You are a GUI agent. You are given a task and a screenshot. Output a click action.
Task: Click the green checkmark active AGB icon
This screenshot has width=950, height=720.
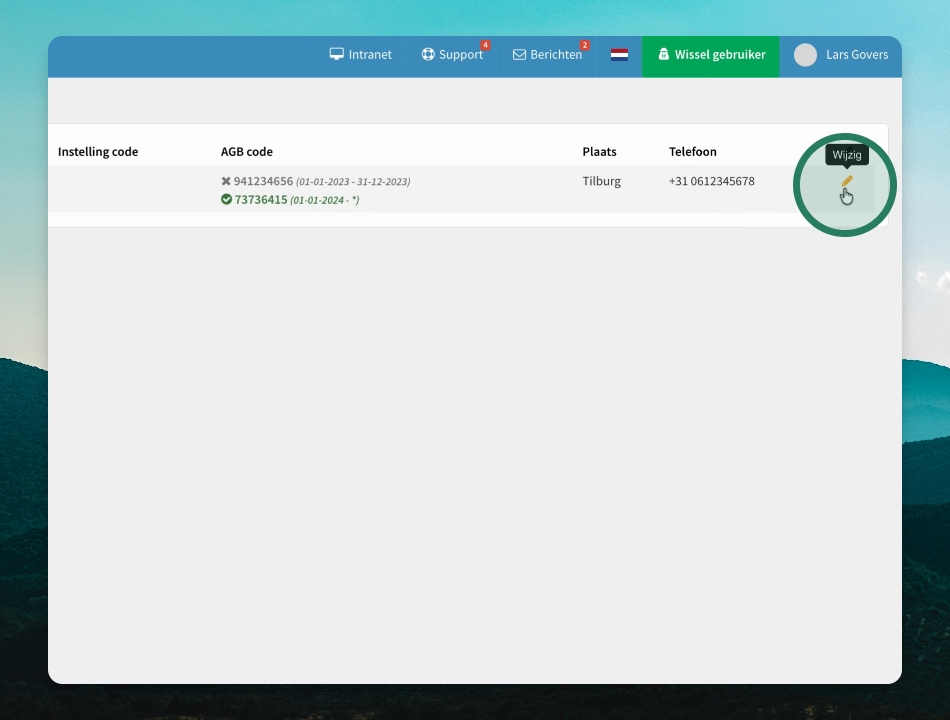[226, 199]
